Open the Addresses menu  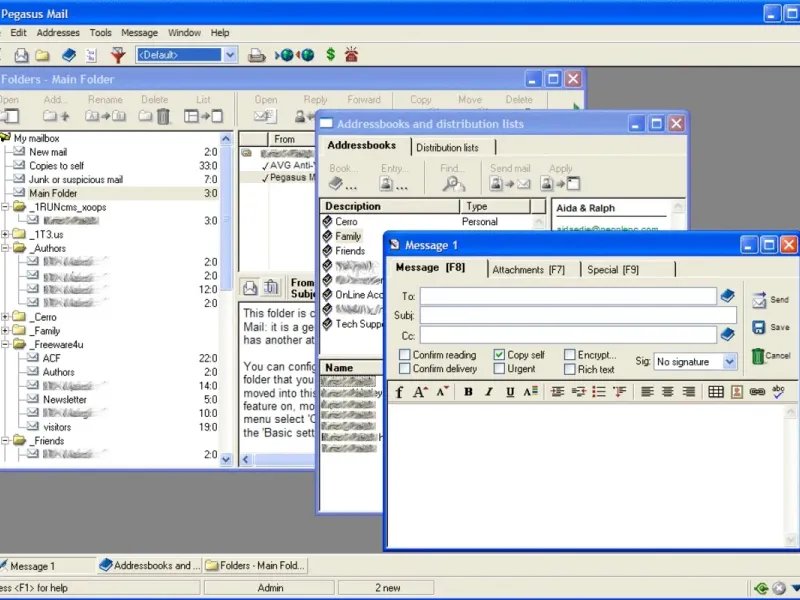click(x=58, y=33)
